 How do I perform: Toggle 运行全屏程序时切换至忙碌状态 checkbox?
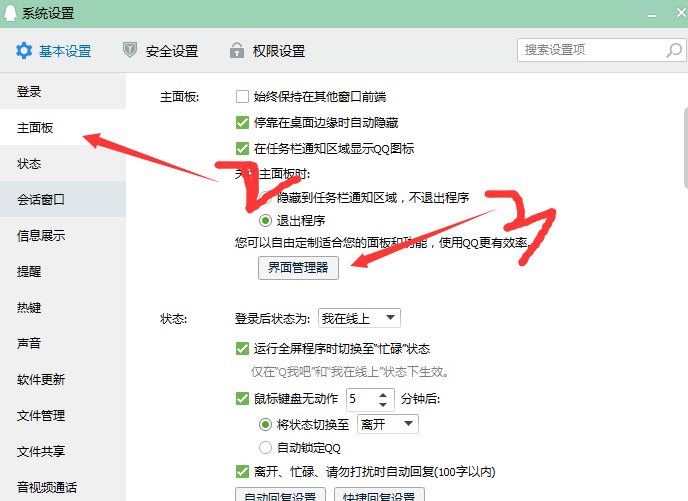242,349
